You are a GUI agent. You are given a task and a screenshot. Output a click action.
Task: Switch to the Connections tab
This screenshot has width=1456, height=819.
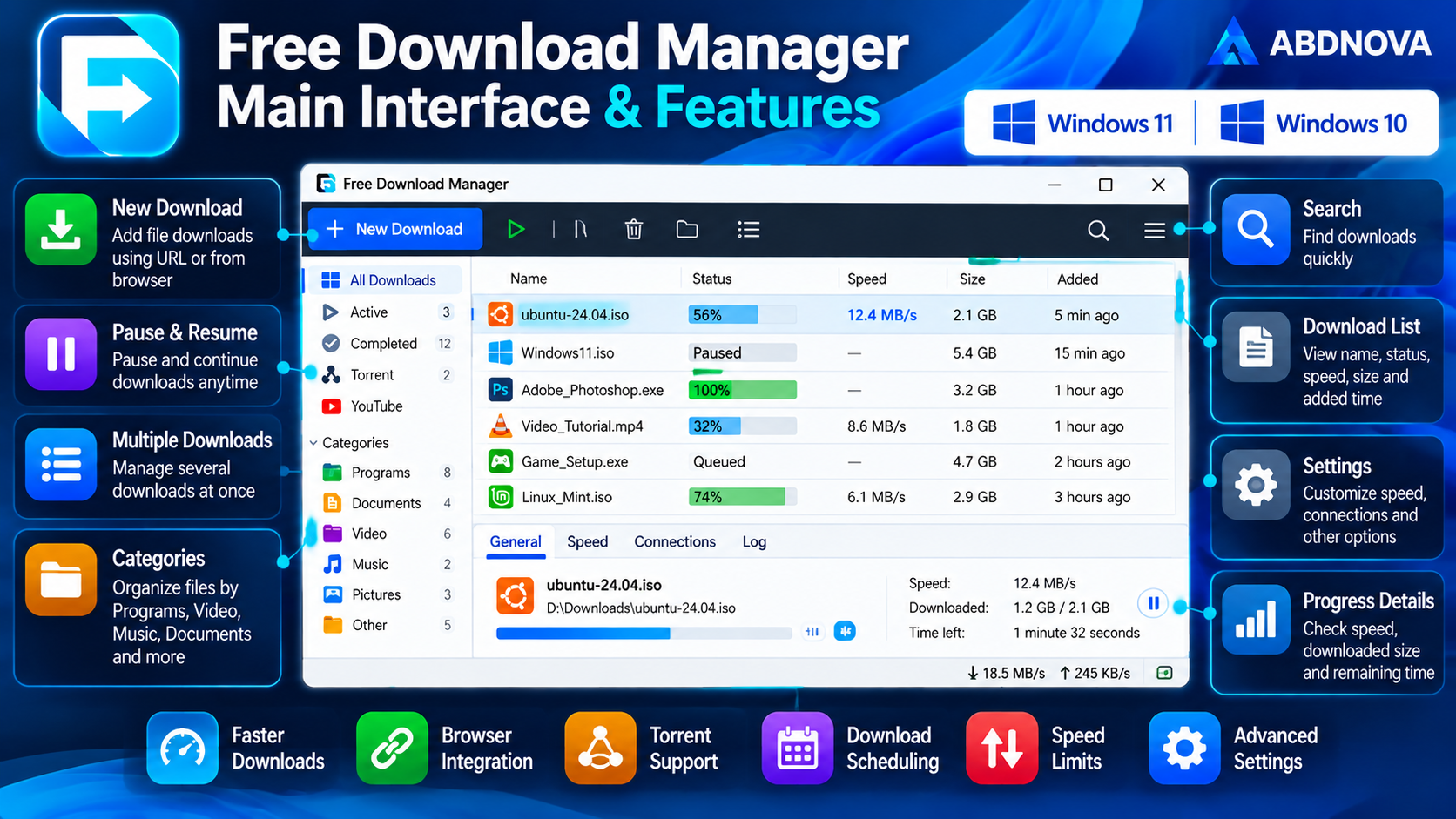(675, 541)
